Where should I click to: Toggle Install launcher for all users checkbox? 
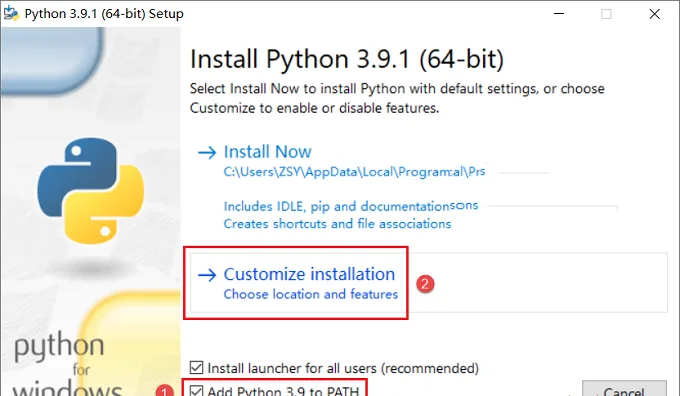click(x=196, y=367)
